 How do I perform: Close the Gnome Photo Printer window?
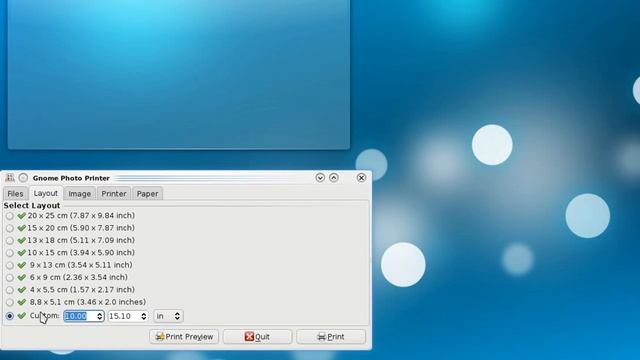361,178
